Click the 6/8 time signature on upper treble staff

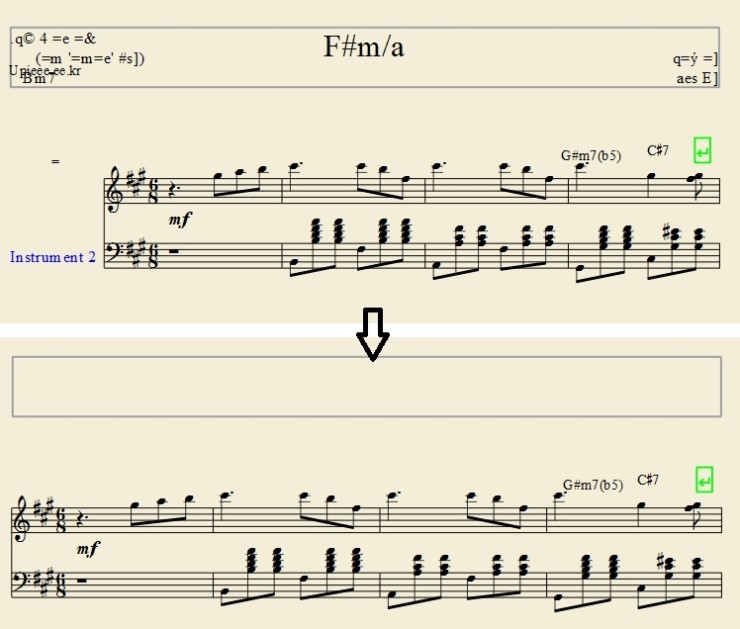(153, 191)
